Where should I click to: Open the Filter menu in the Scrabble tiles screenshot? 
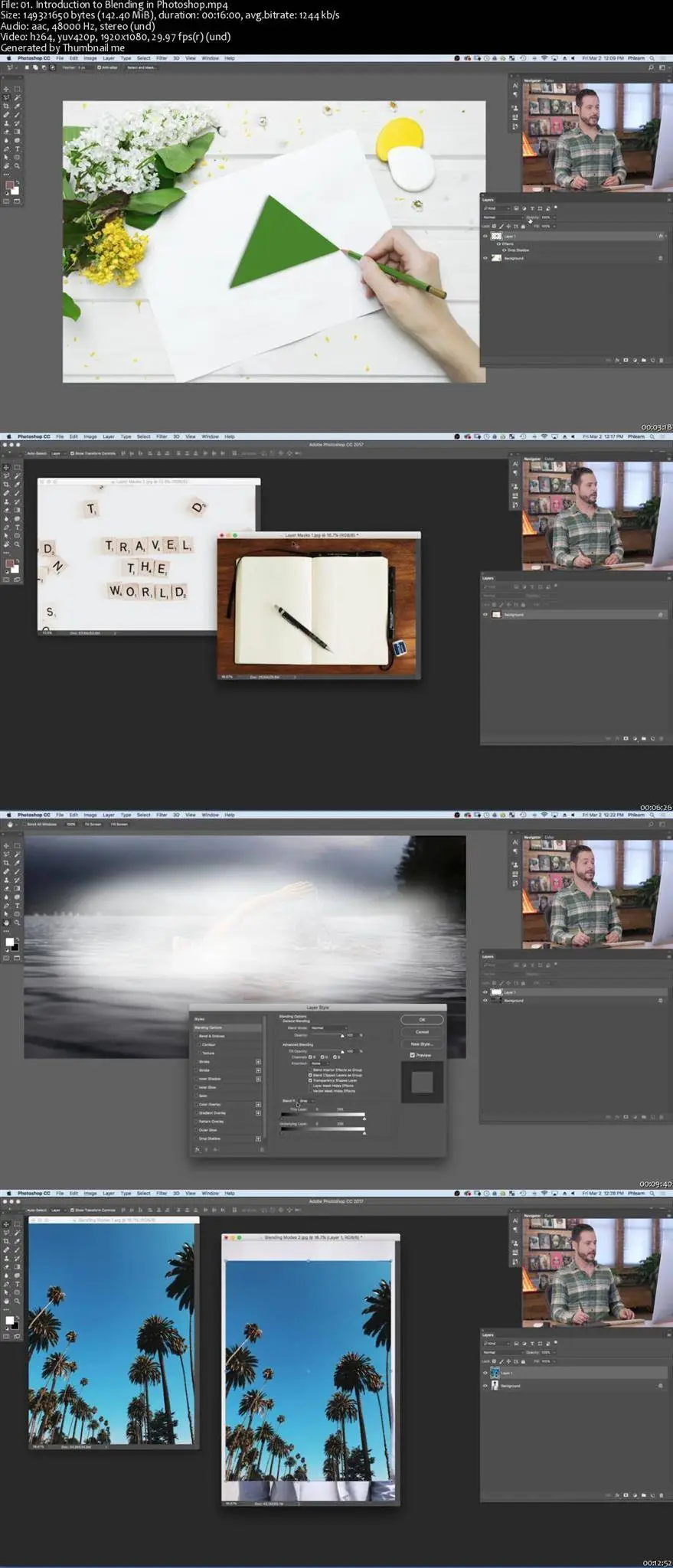(x=162, y=436)
